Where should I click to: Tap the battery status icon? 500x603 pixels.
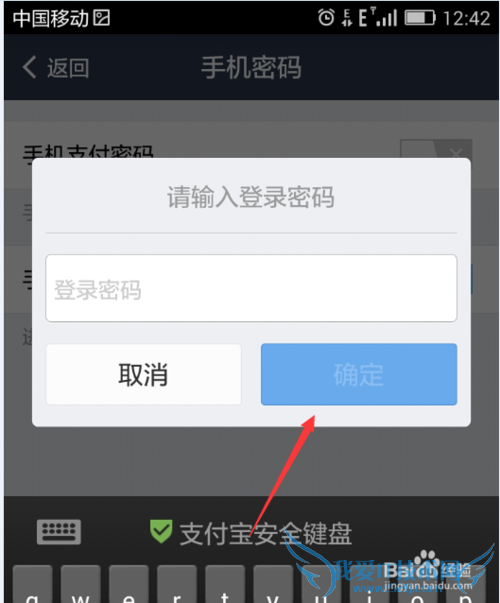420,18
